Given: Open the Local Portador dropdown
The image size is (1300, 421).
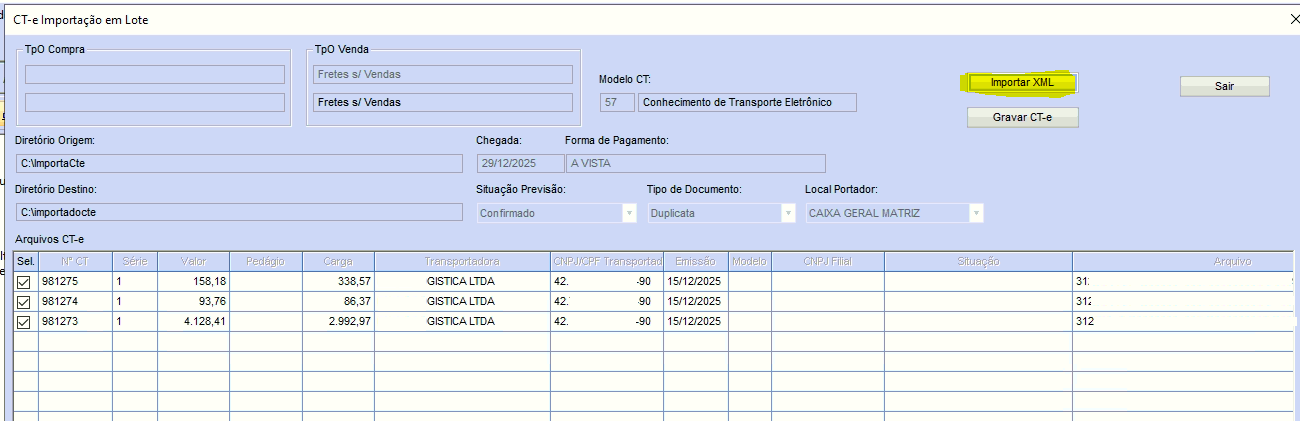Looking at the screenshot, I should tap(976, 213).
